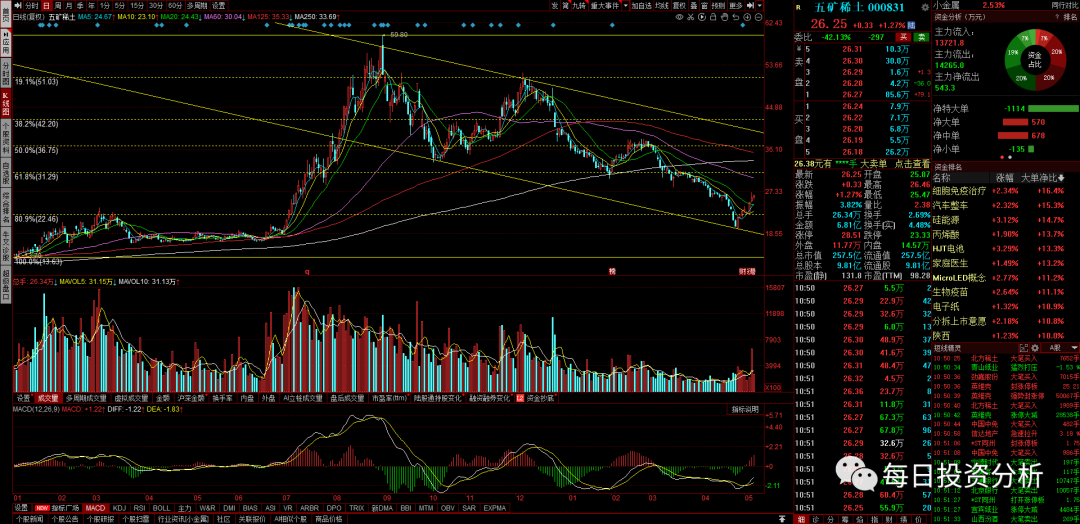Open the 日线(复权) adjustment selector
Screen dimensions: 1080x524
coord(29,18)
